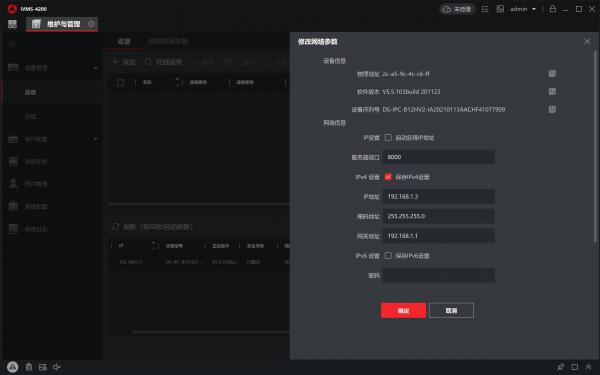The width and height of the screenshot is (600, 375).
Task: Check the save IPv6 settings checkbox
Action: [x=388, y=256]
